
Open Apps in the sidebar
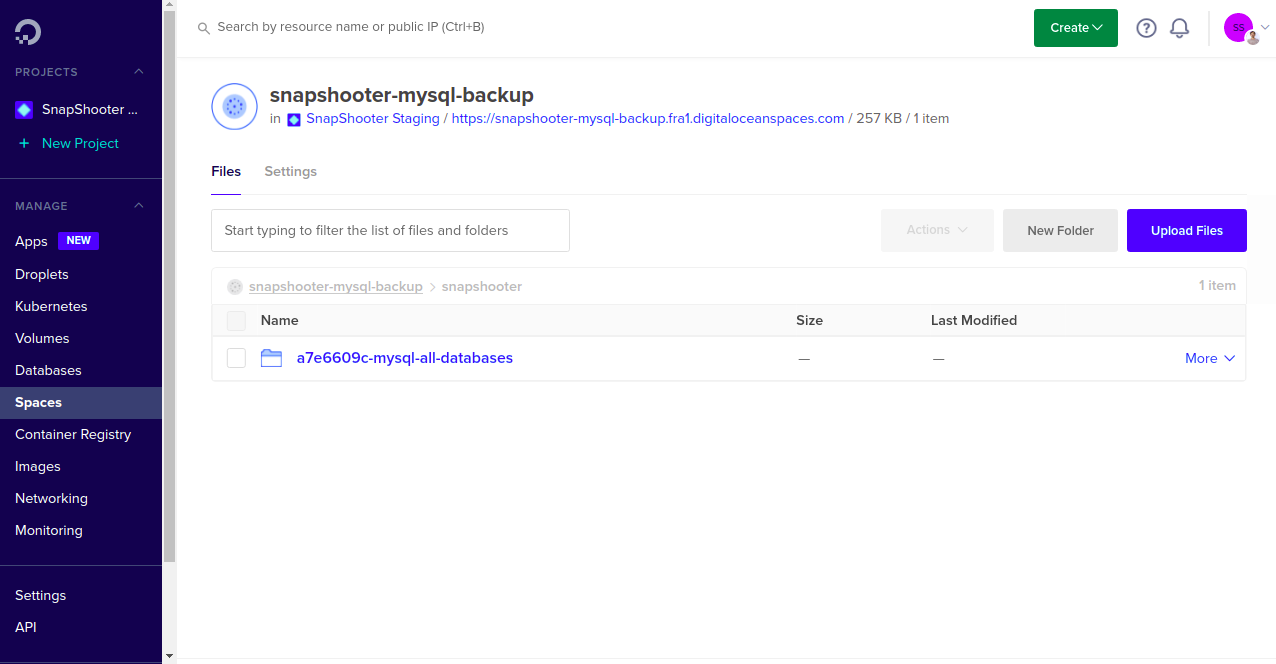point(31,241)
